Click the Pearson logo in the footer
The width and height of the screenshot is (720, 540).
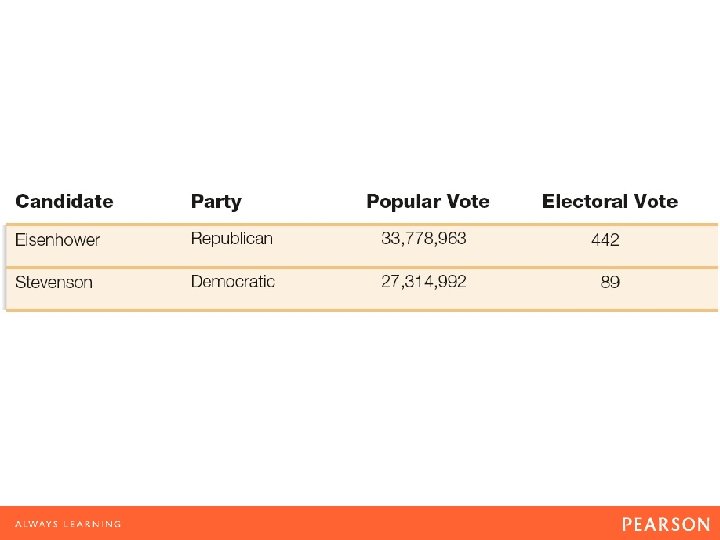[665, 524]
